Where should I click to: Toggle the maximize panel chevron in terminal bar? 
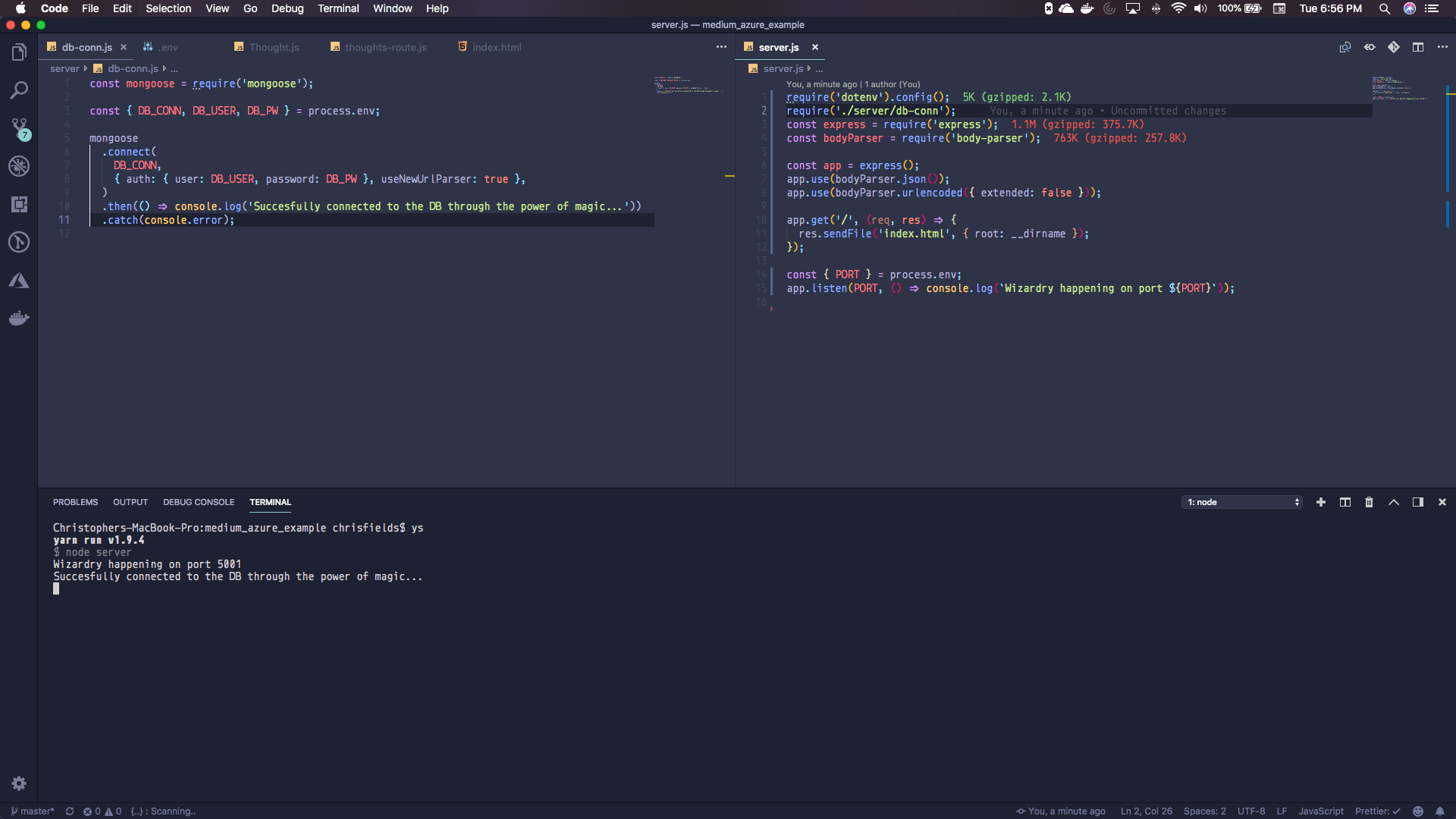pyautogui.click(x=1393, y=502)
